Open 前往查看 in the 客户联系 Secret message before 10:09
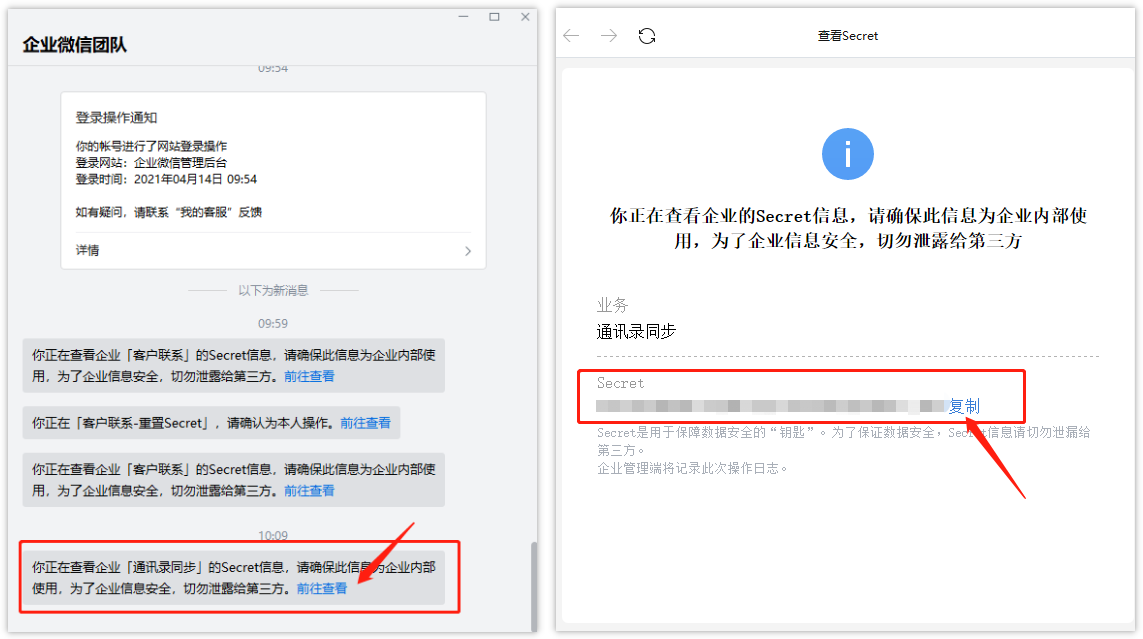1143x639 pixels. click(309, 490)
